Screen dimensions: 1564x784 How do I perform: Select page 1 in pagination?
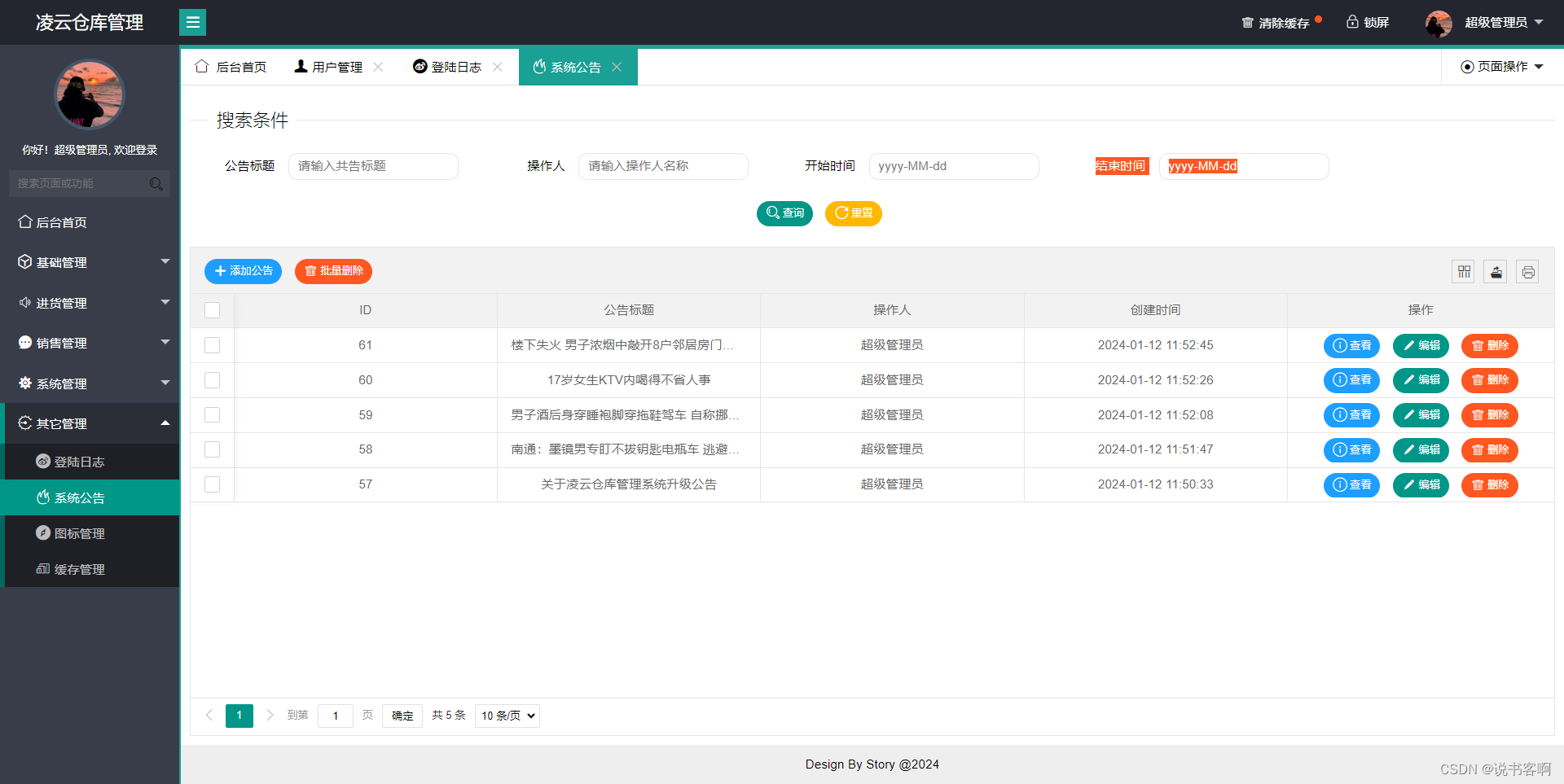(239, 716)
